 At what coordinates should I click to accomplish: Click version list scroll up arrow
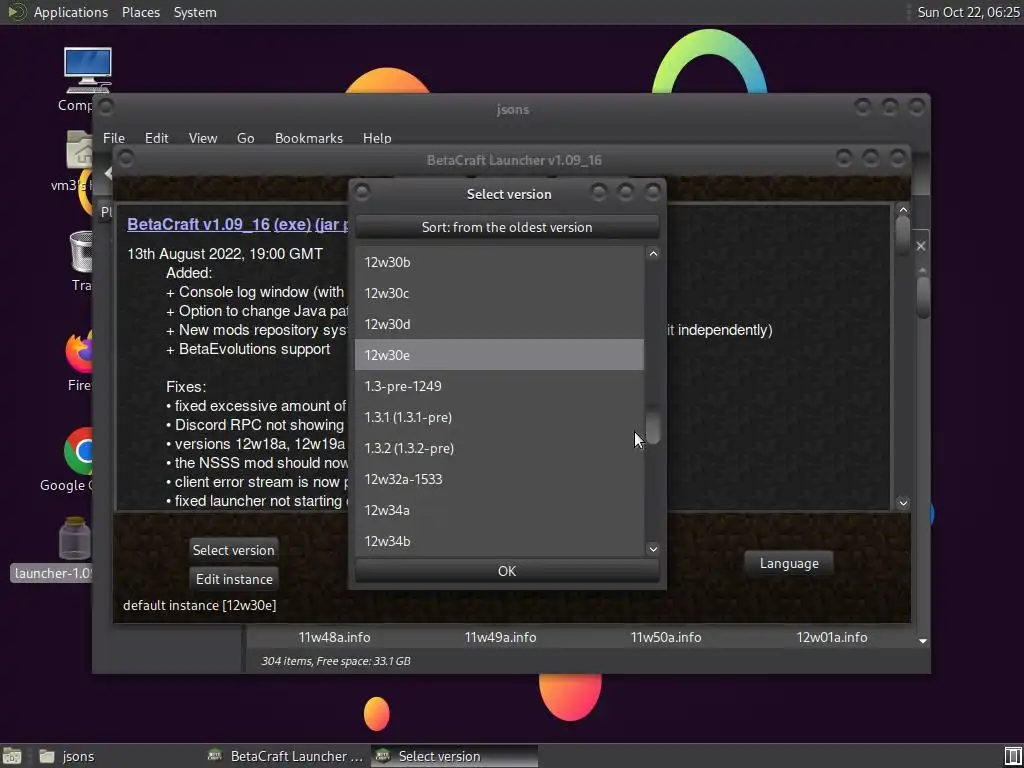[x=653, y=253]
